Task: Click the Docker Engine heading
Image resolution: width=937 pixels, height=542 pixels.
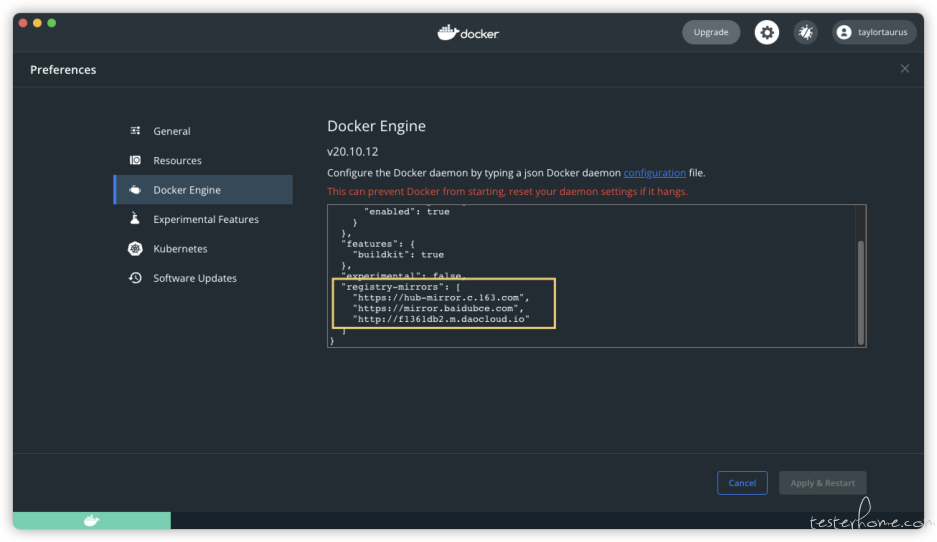Action: (x=376, y=126)
